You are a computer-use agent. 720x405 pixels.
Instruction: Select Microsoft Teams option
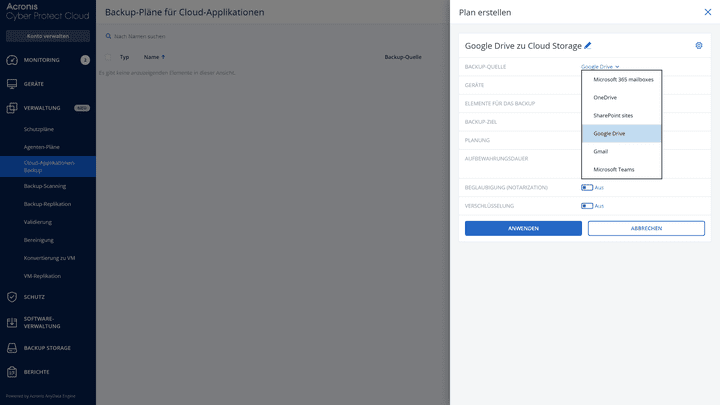point(621,169)
